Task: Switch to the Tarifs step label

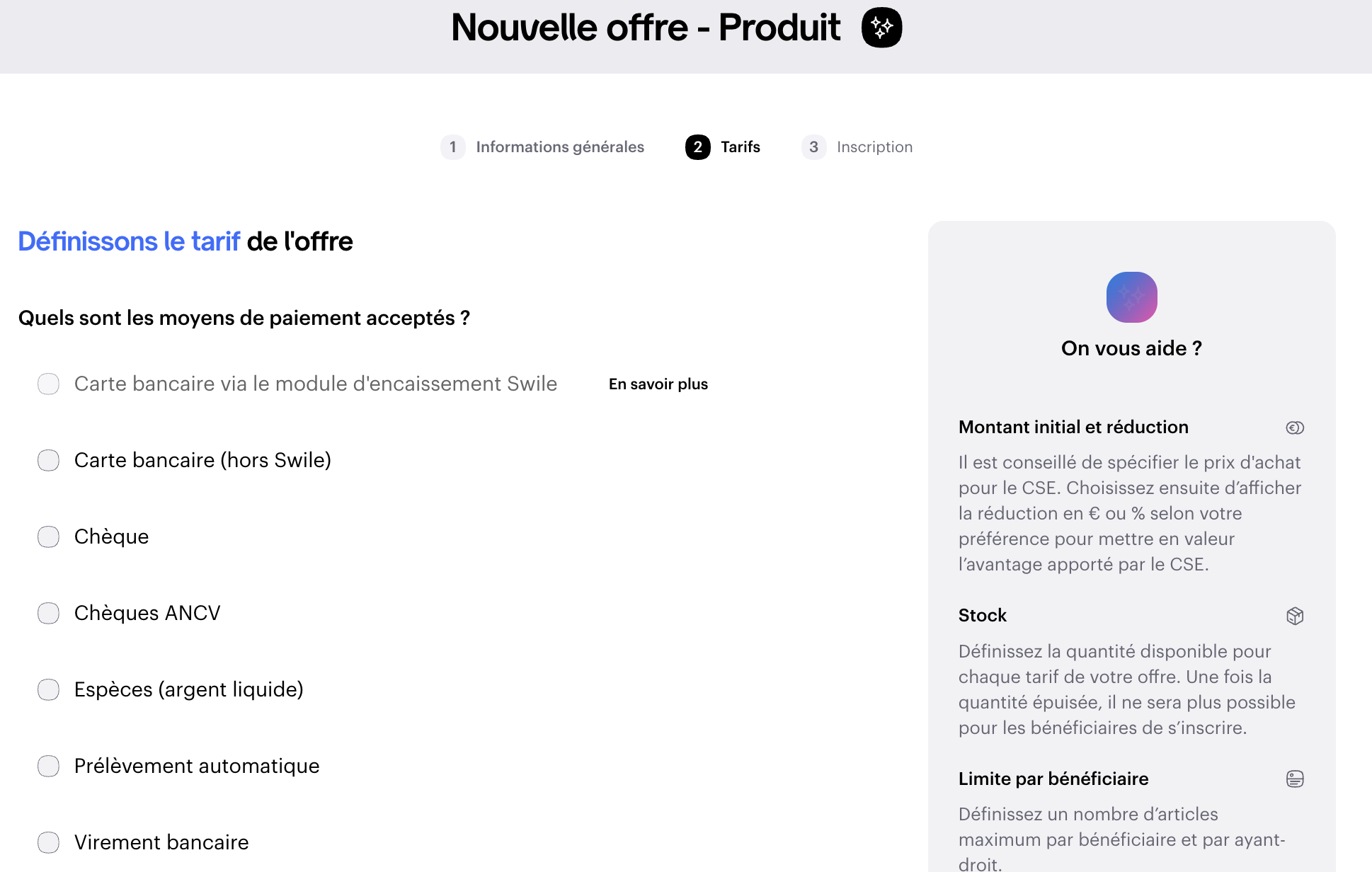Action: point(741,147)
